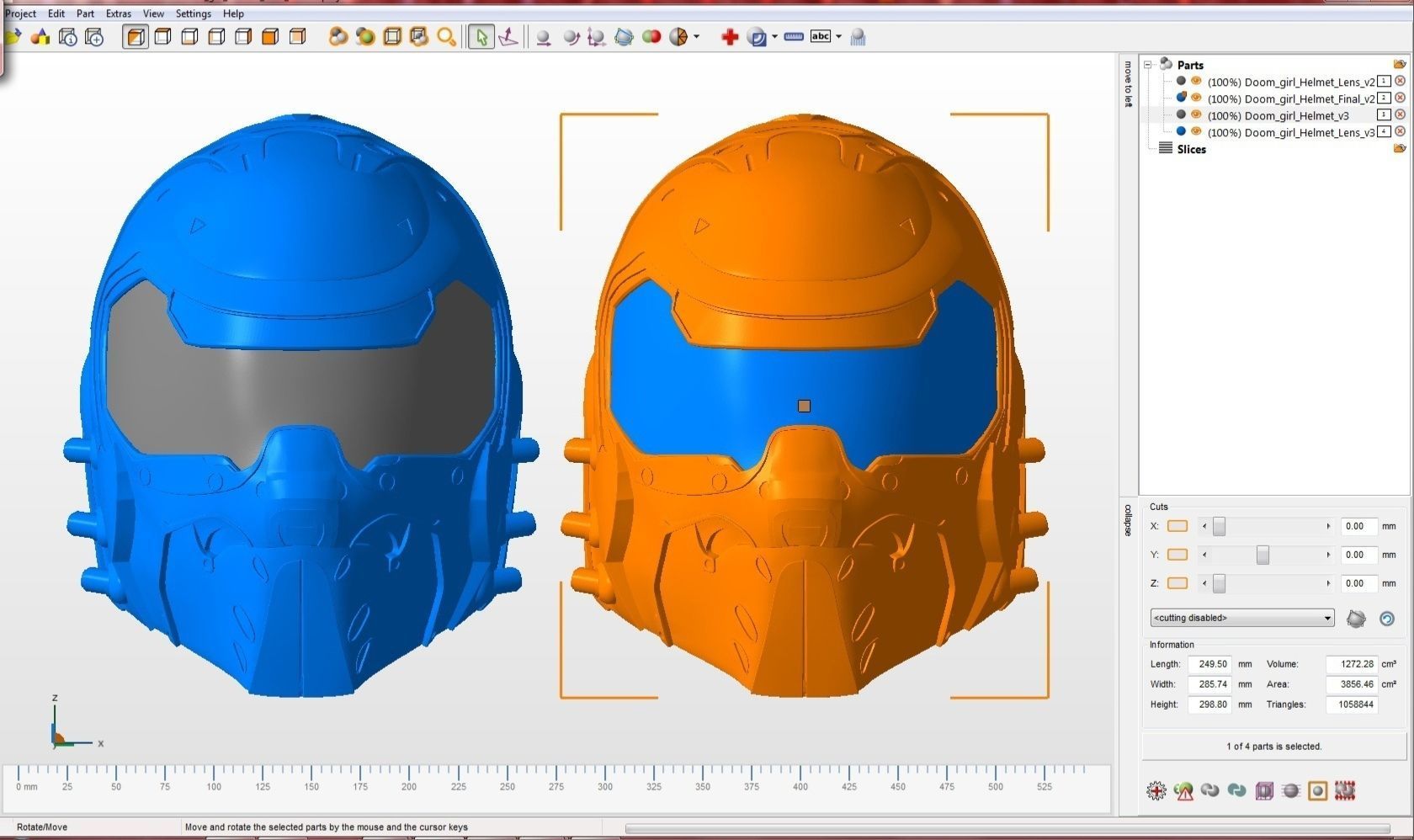
Task: Remove Doom_girl_Helmet_v3 with its red X
Action: [1400, 115]
